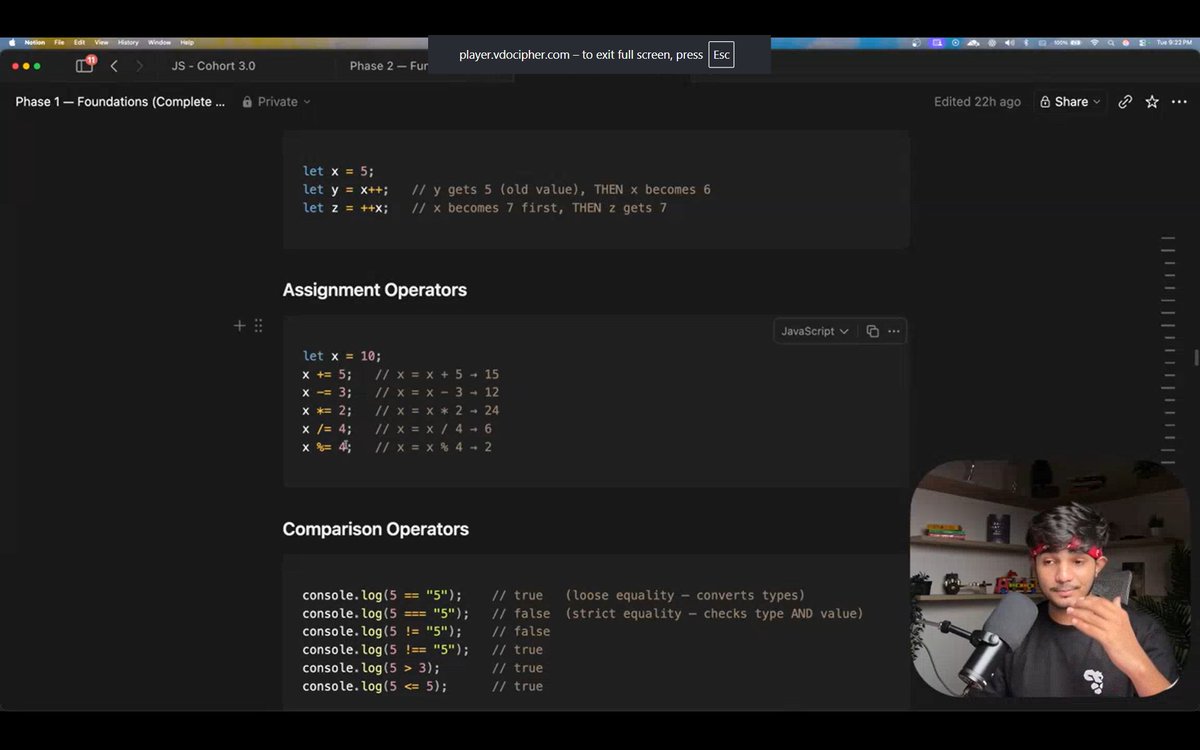The image size is (1200, 750).
Task: Open the JavaScript language dropdown
Action: (x=814, y=331)
